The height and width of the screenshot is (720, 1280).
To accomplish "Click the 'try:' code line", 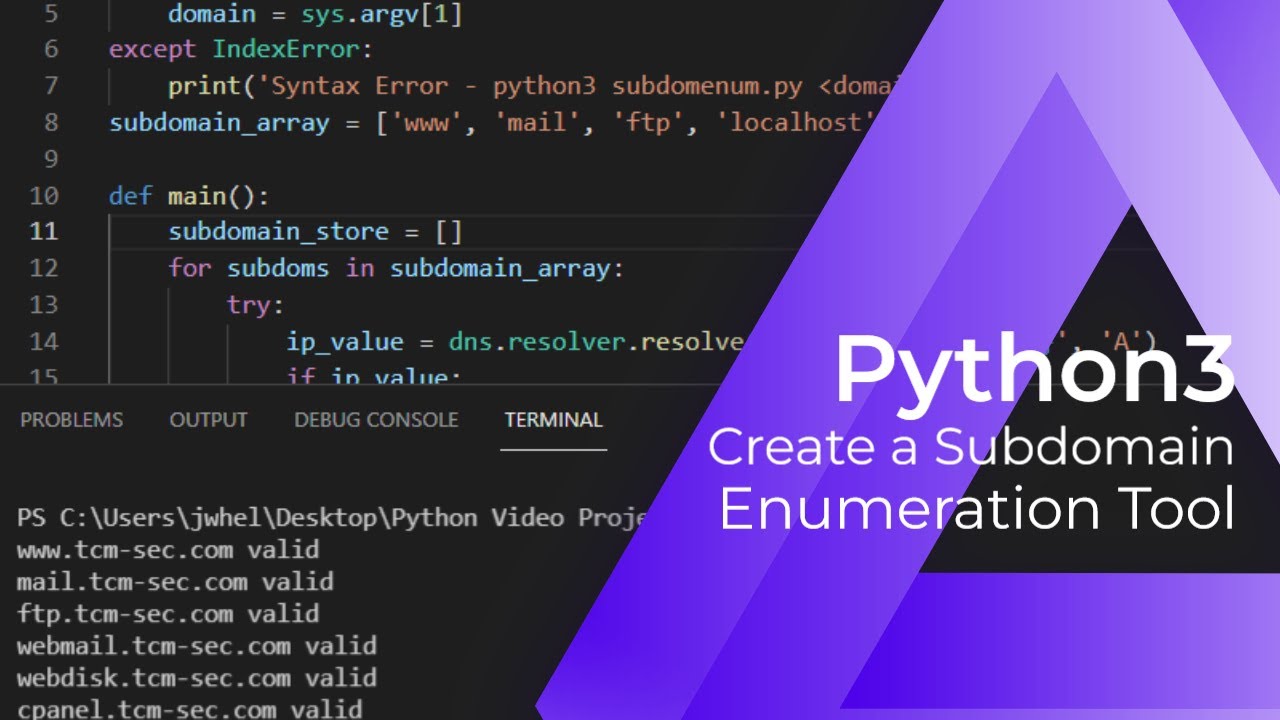I will tap(256, 305).
